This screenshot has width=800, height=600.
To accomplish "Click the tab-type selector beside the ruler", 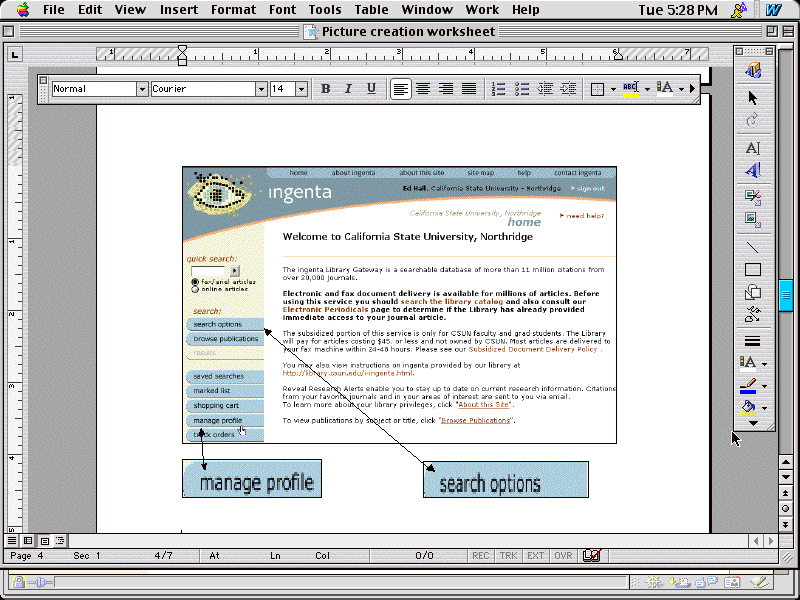I will pos(14,54).
